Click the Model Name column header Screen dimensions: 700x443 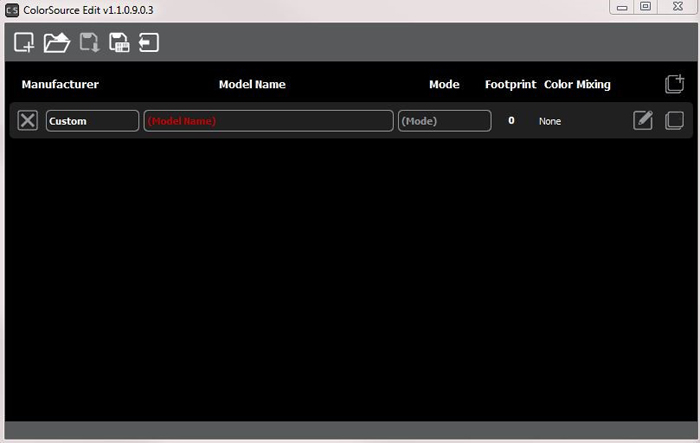(252, 84)
